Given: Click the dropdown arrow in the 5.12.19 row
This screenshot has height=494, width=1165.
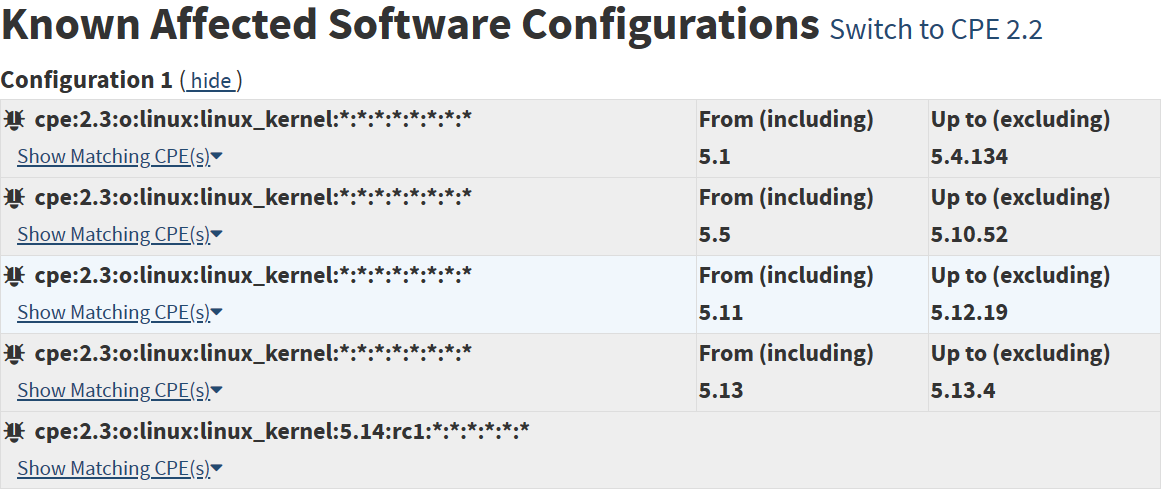Looking at the screenshot, I should (x=217, y=313).
